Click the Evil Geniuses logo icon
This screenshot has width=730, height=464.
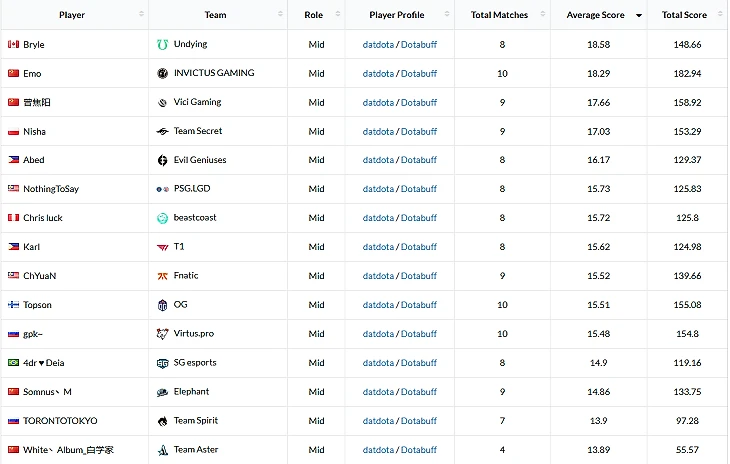coord(163,161)
